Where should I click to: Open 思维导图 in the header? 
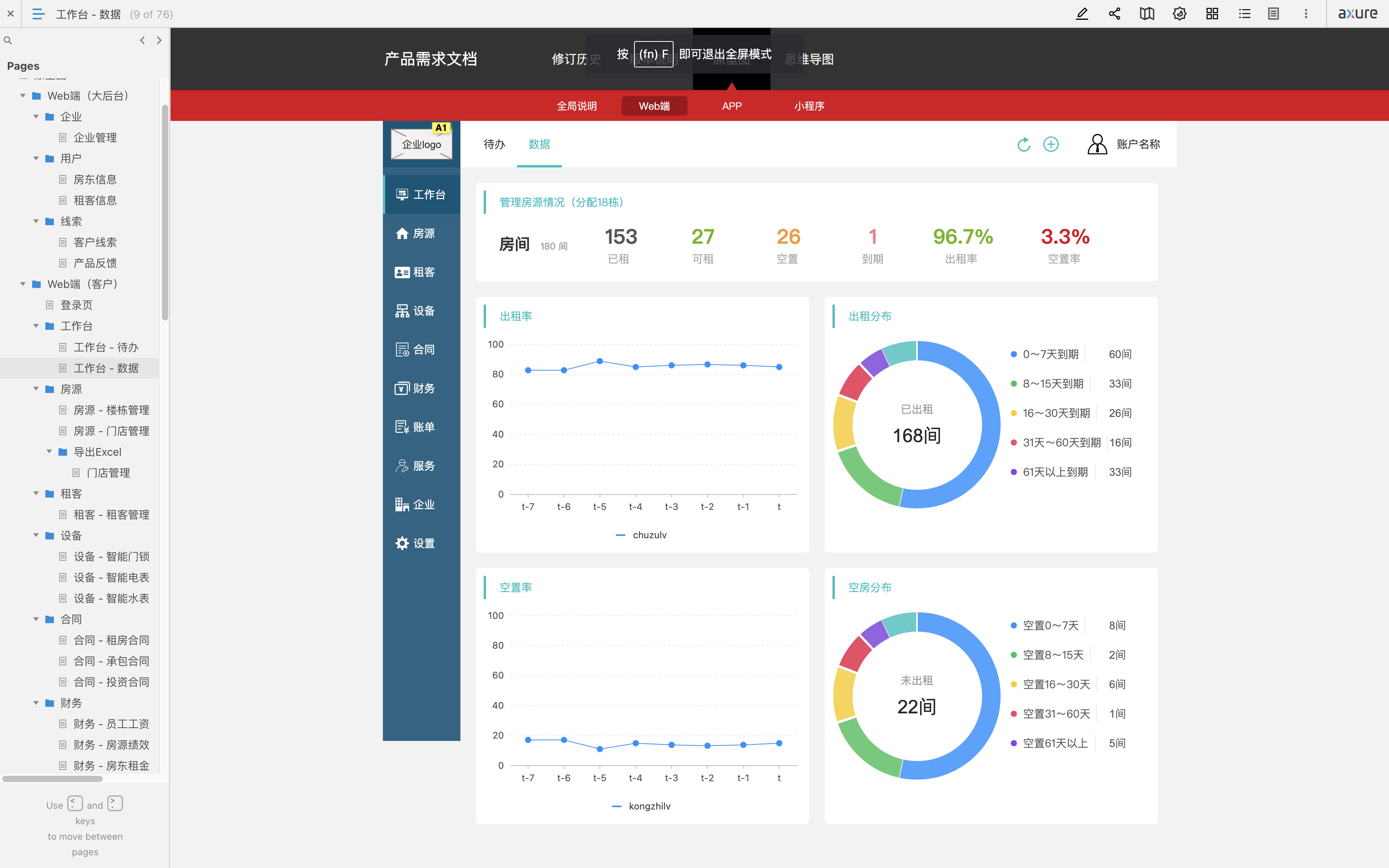click(809, 59)
